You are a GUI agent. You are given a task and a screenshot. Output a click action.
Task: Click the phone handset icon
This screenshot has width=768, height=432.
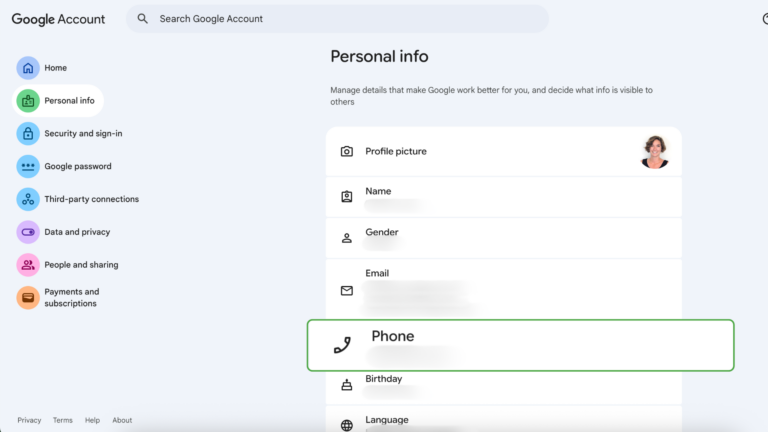[342, 345]
